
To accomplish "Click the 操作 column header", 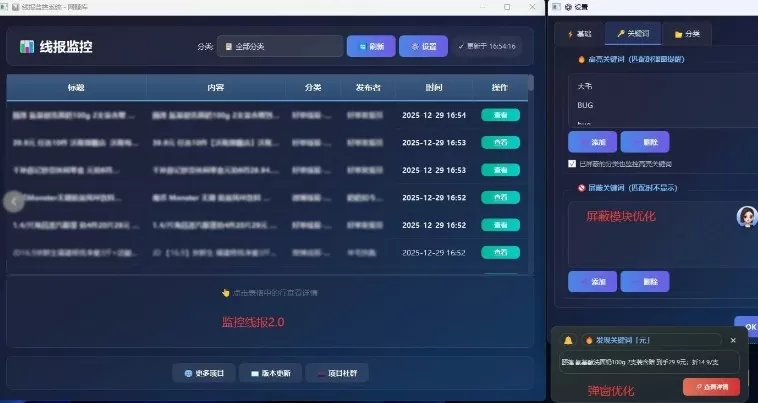I will (x=500, y=87).
